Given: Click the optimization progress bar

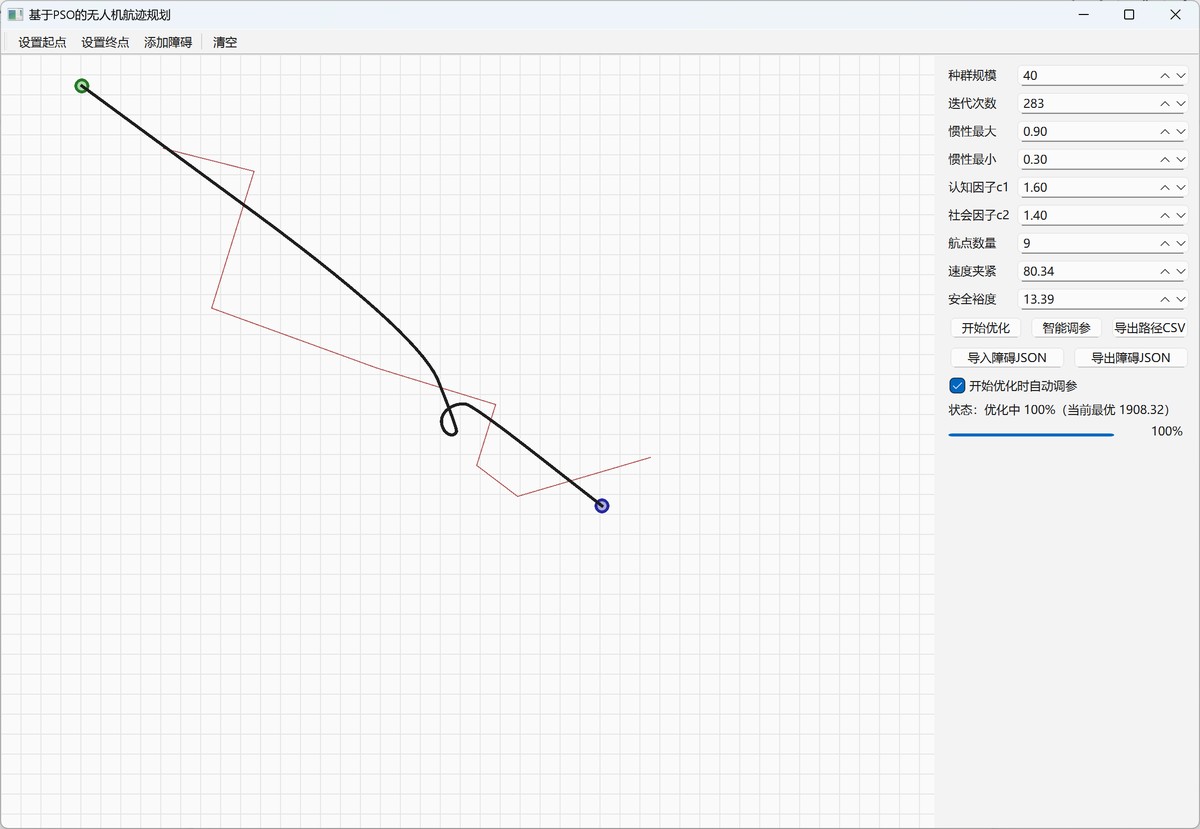Looking at the screenshot, I should coord(1031,434).
